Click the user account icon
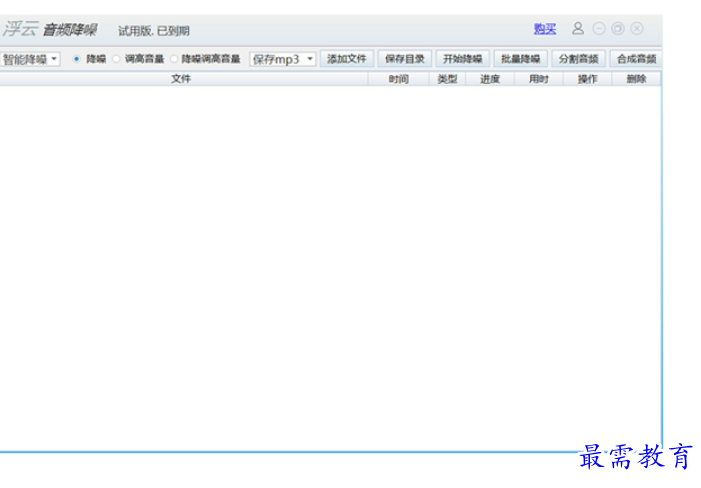 (x=578, y=29)
